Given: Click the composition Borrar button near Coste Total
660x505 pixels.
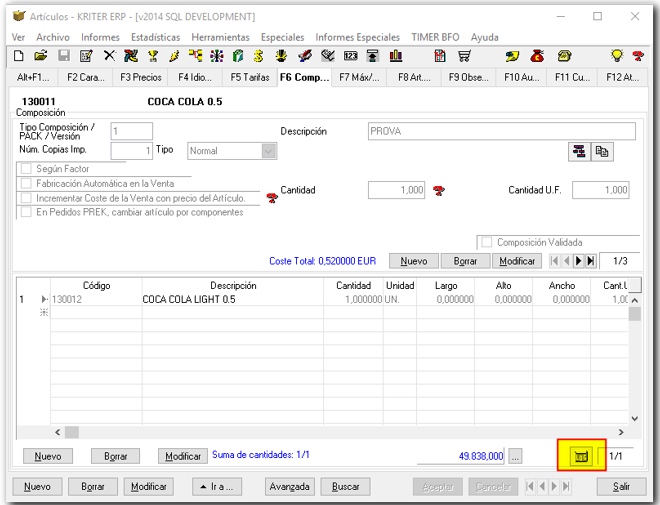Looking at the screenshot, I should coord(465,261).
